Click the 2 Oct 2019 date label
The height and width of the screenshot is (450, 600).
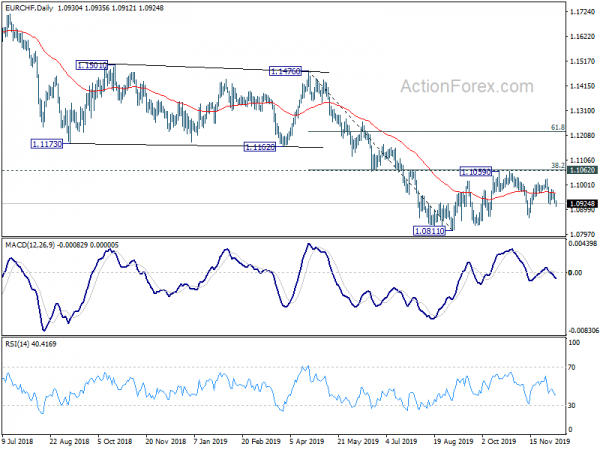tap(499, 441)
